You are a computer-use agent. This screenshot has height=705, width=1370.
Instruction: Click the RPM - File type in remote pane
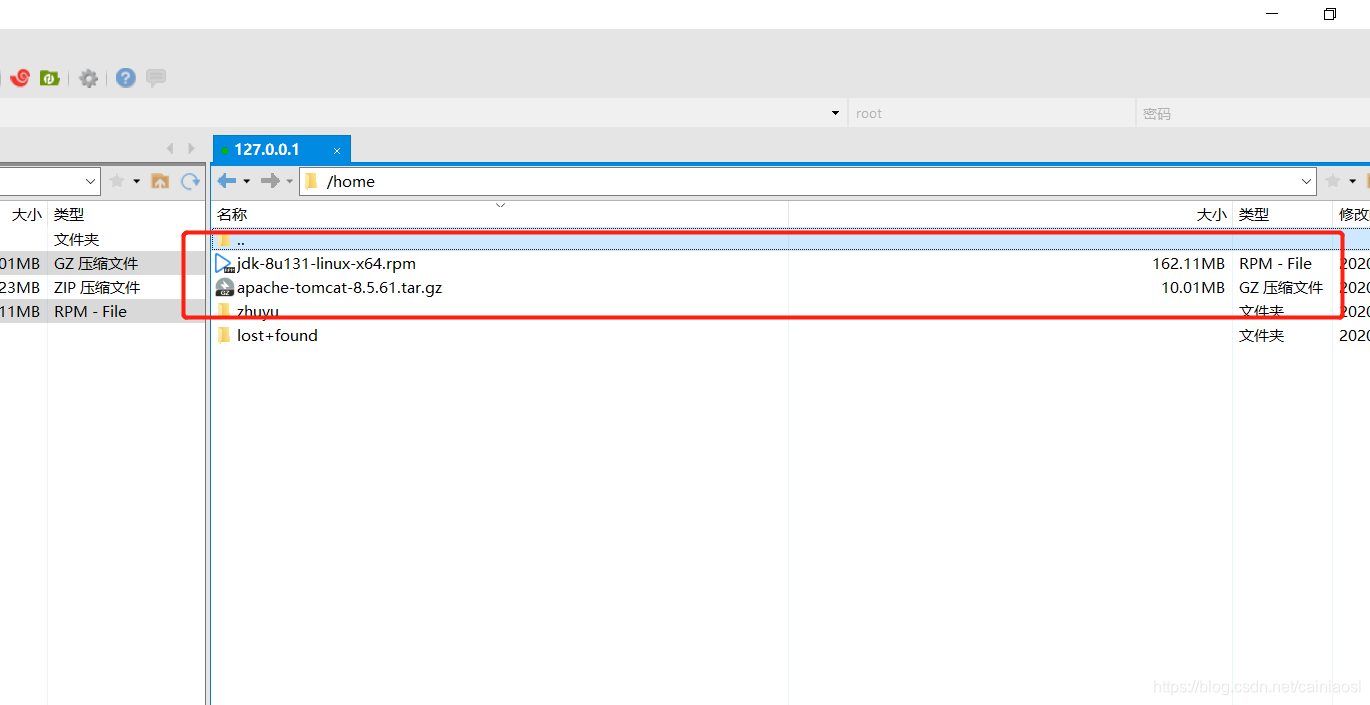point(1275,264)
